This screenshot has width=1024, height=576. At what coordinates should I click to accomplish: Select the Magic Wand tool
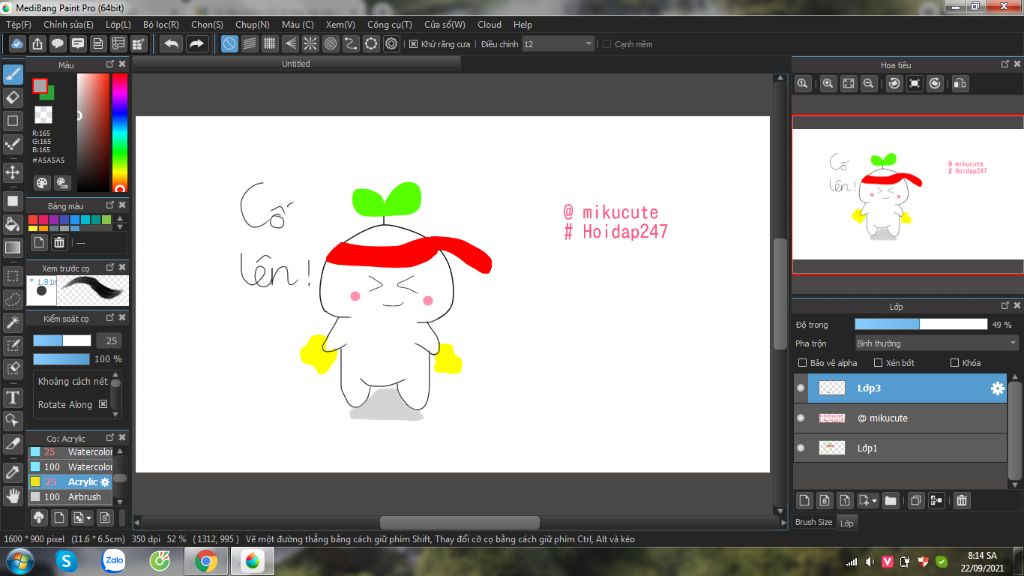coord(12,322)
